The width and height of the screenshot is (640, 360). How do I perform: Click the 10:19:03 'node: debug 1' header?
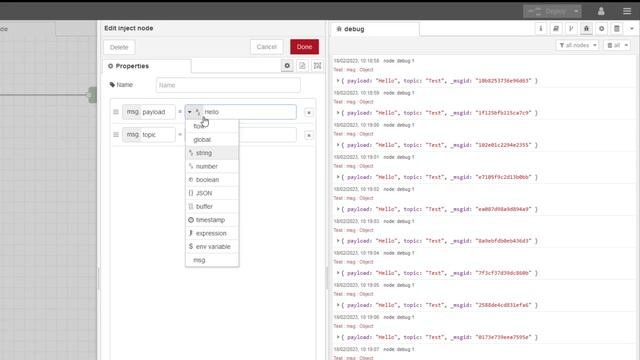[x=399, y=221]
